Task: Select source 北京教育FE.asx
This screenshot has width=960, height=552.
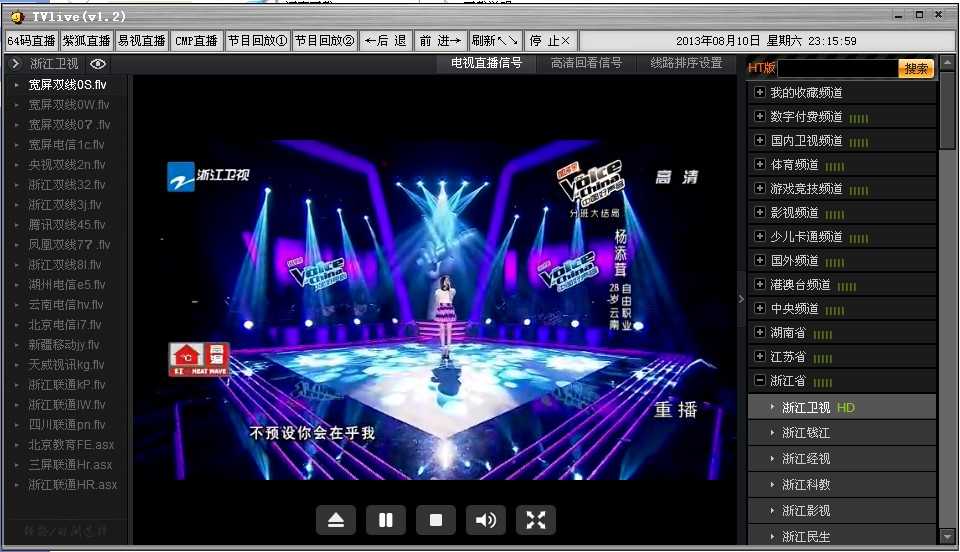Action: 66,445
